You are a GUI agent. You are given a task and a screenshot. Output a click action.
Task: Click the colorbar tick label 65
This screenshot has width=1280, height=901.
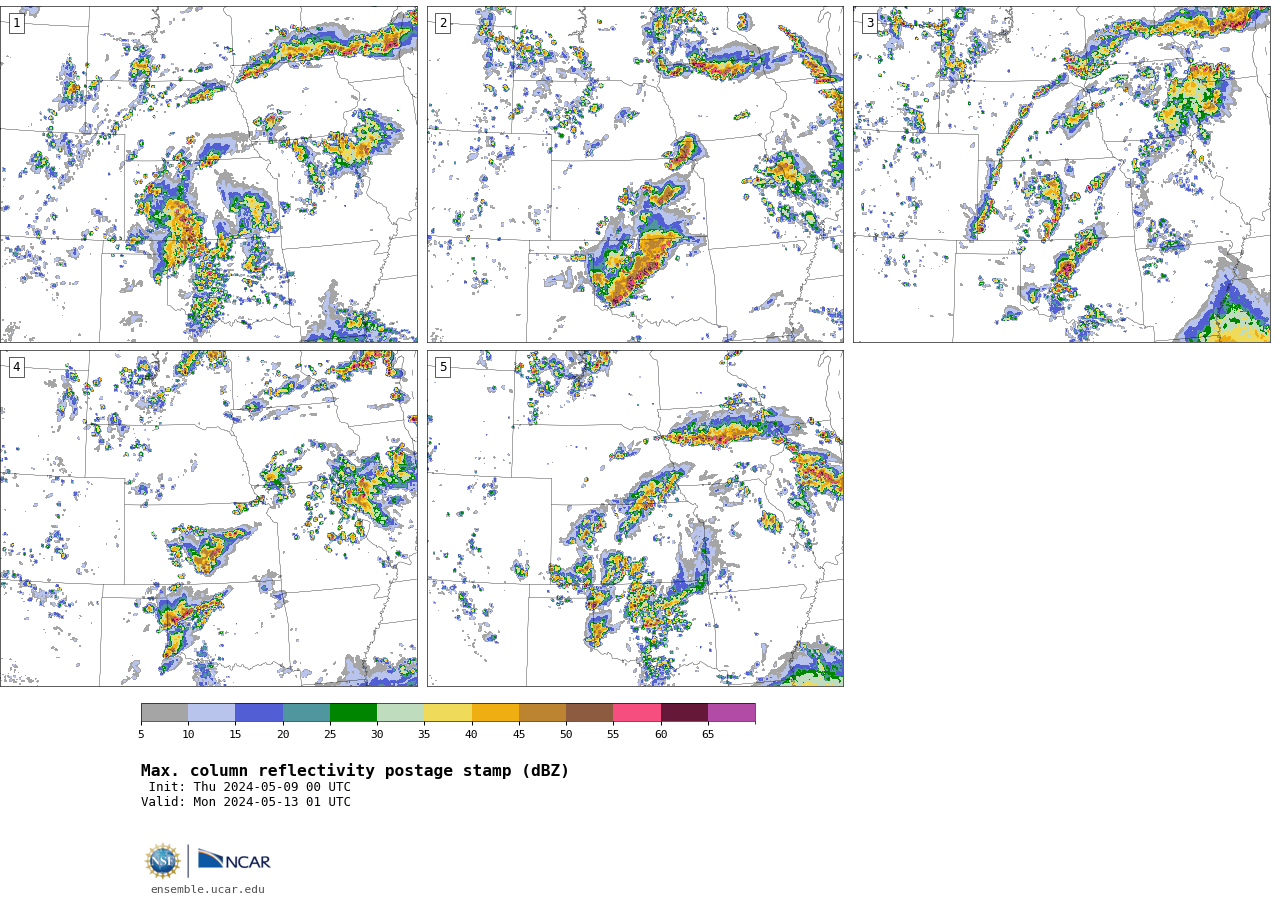pyautogui.click(x=708, y=735)
